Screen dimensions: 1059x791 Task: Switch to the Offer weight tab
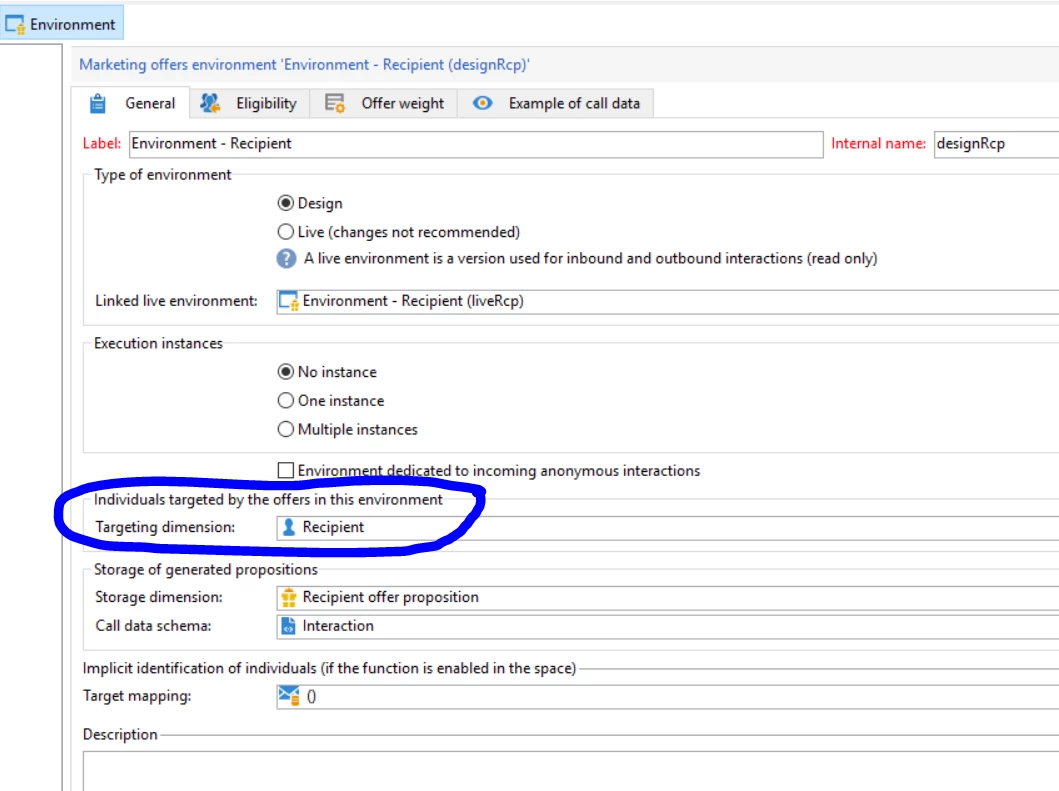point(384,103)
